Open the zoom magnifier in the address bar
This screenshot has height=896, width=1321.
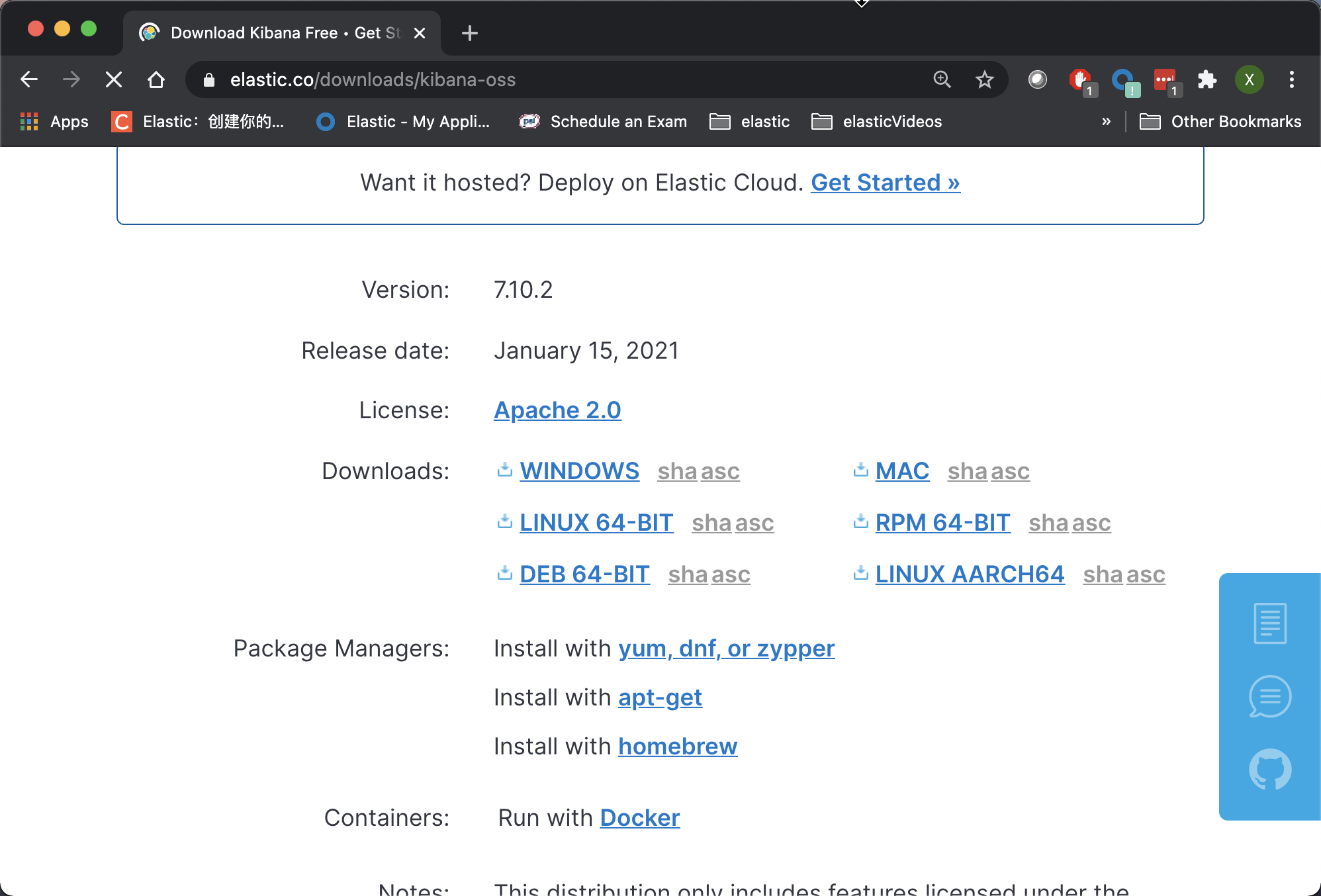point(942,79)
